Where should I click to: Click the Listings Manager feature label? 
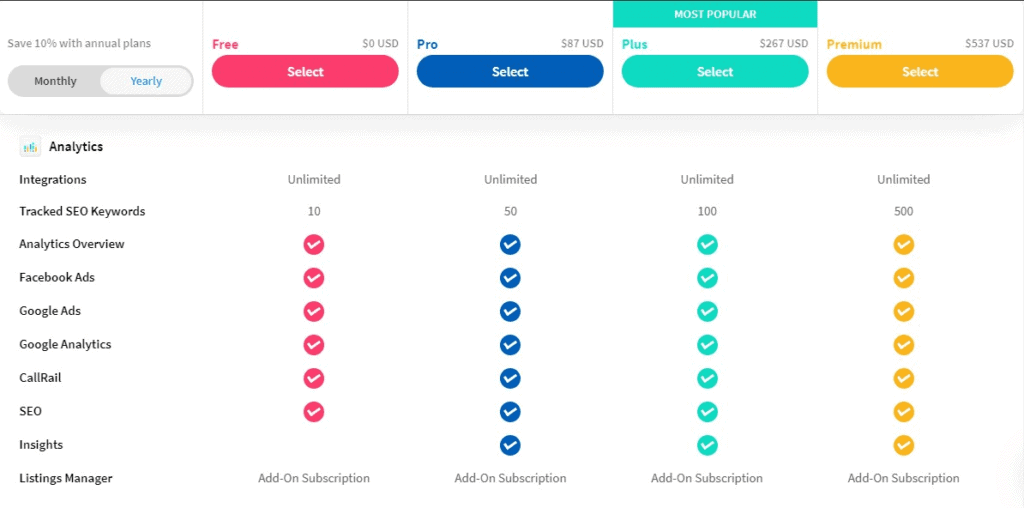click(66, 479)
